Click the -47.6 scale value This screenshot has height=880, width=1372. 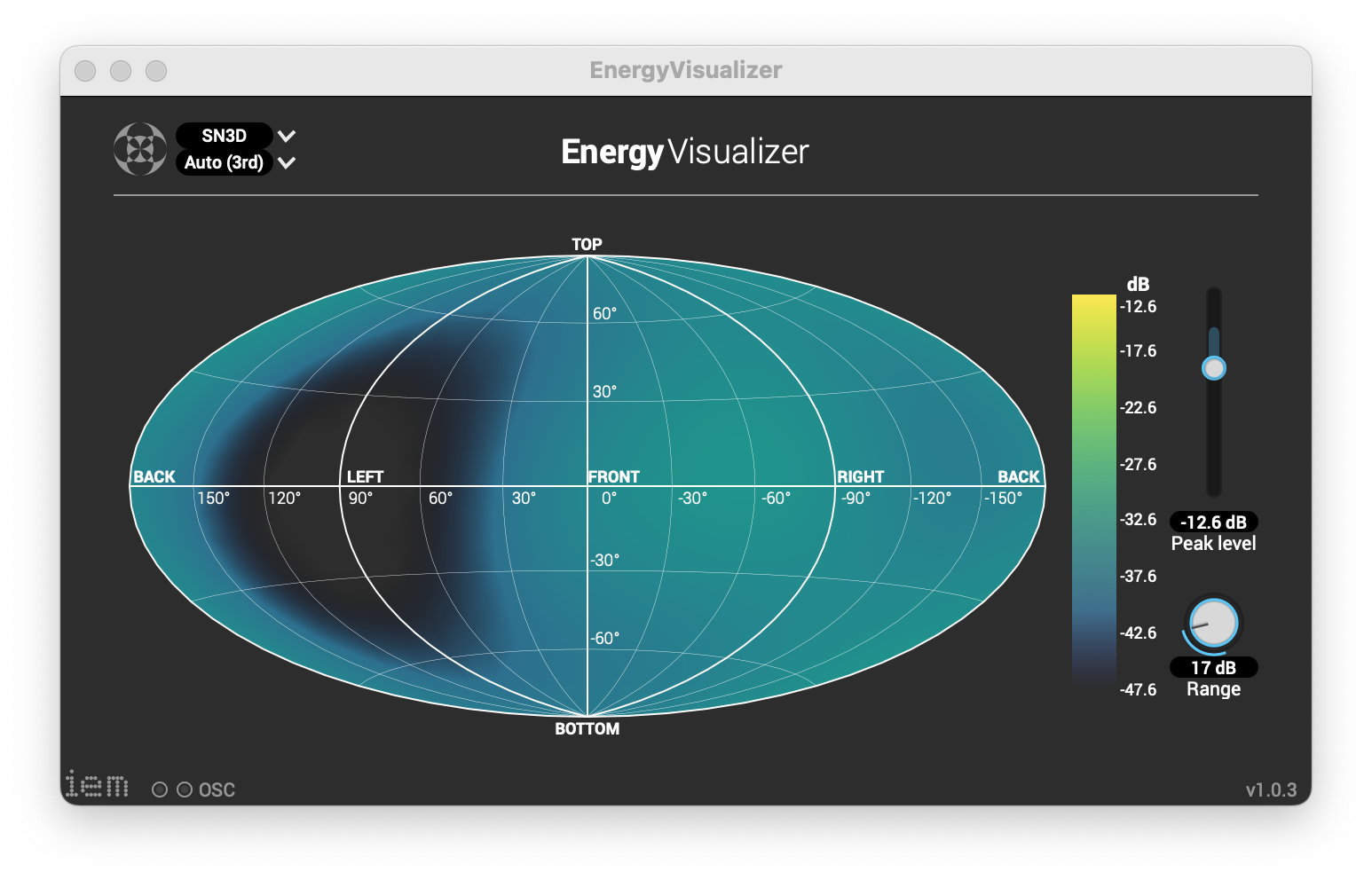click(1138, 689)
